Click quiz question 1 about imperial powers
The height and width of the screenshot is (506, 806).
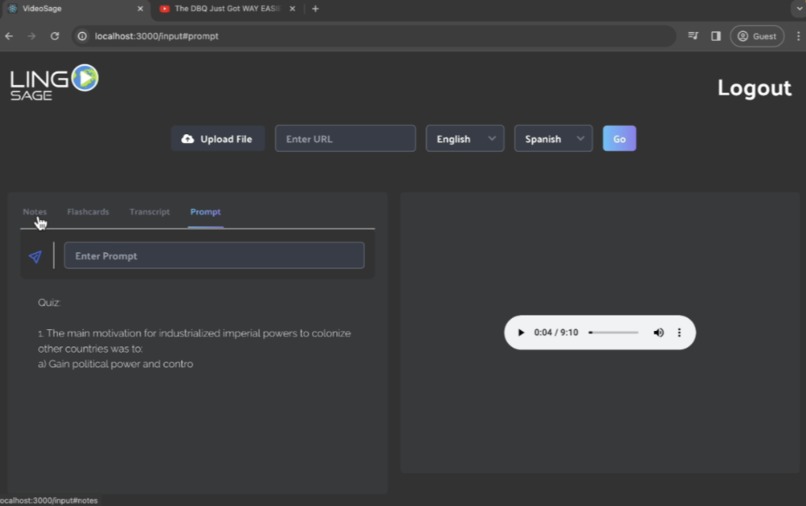[x=194, y=341]
